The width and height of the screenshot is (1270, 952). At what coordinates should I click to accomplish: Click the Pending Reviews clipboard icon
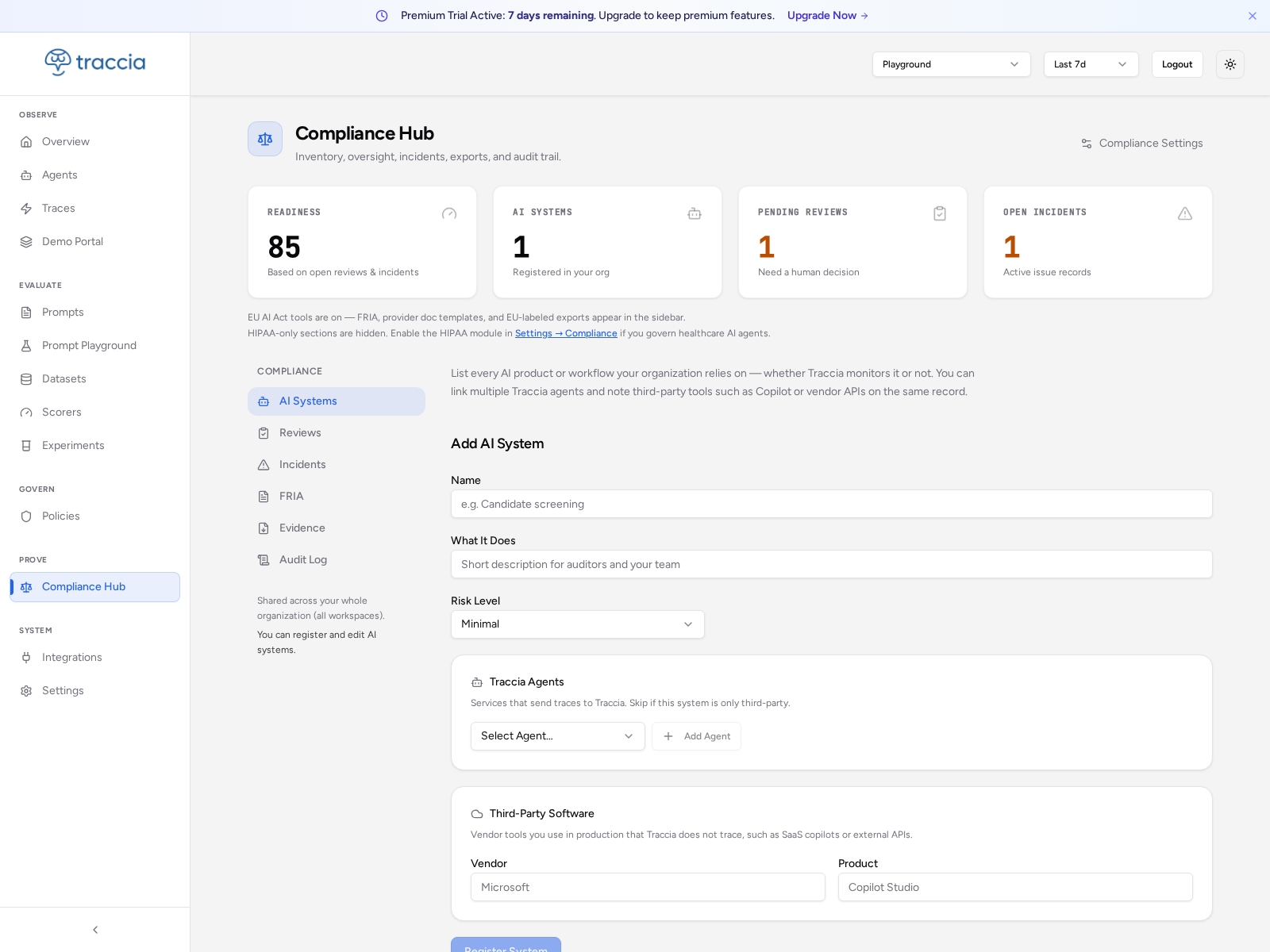(940, 213)
